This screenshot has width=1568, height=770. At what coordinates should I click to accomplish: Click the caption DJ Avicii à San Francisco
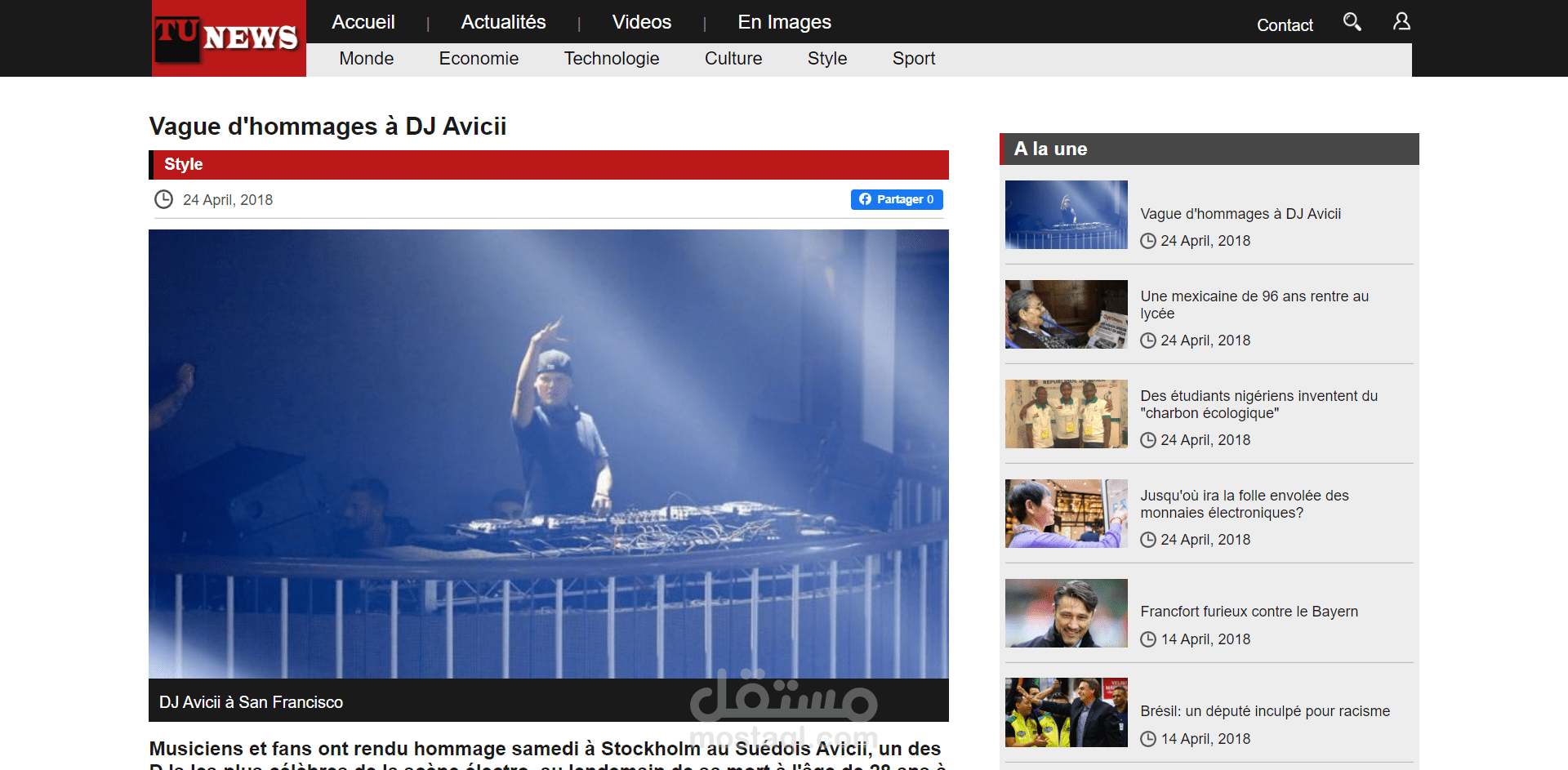[x=251, y=702]
